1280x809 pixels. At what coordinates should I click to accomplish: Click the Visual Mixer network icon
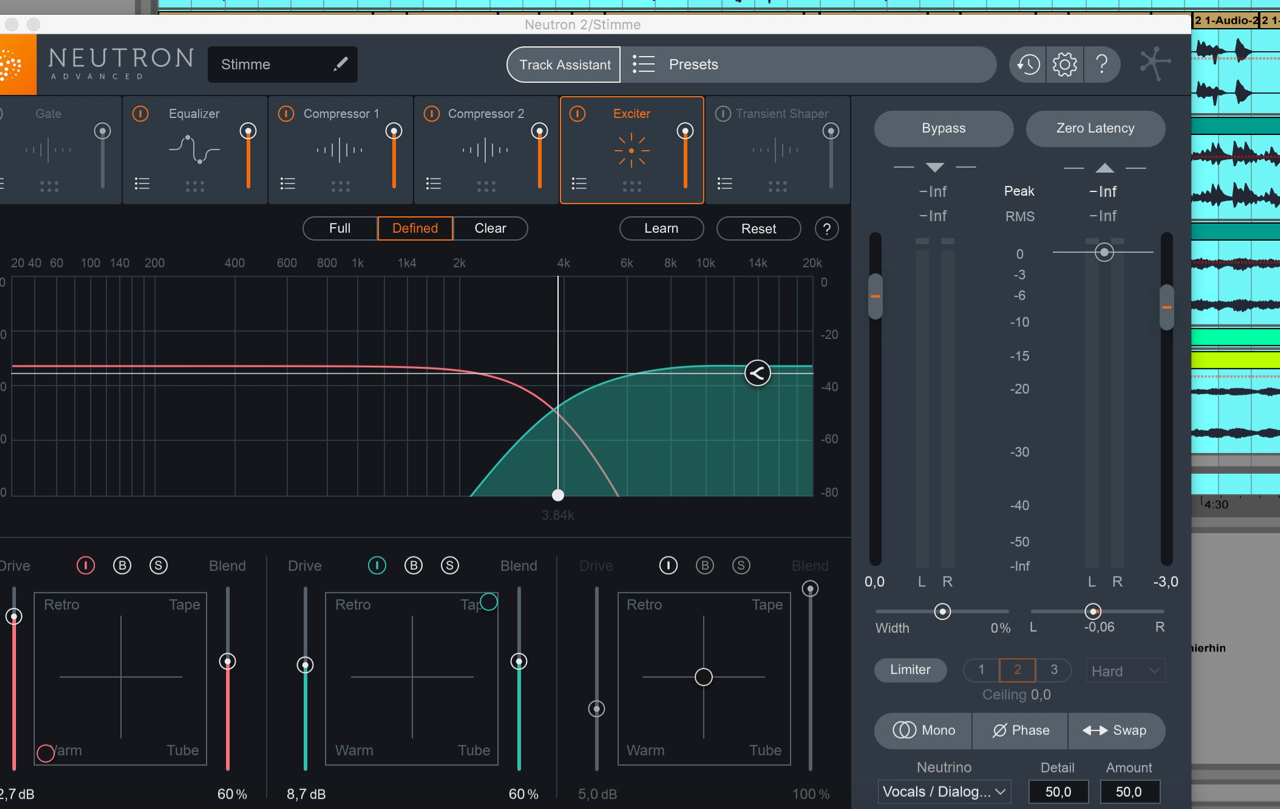1155,64
